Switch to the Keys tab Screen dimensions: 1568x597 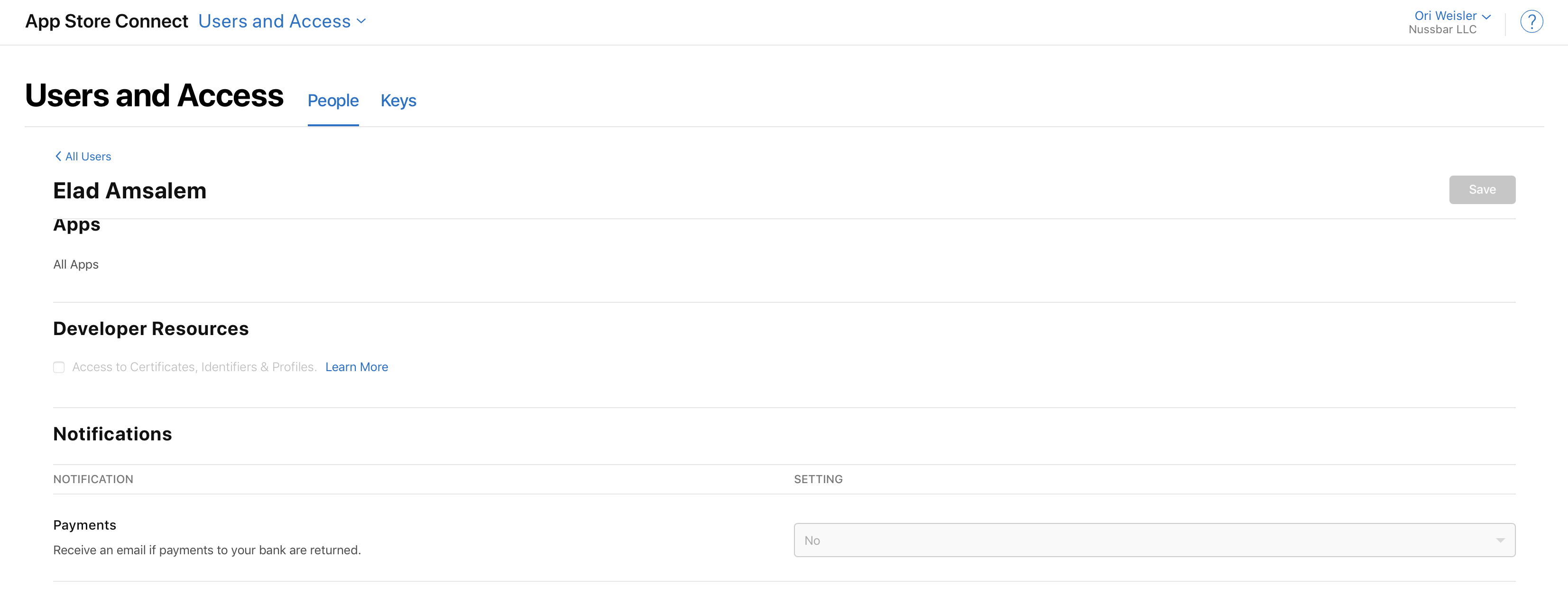click(398, 101)
